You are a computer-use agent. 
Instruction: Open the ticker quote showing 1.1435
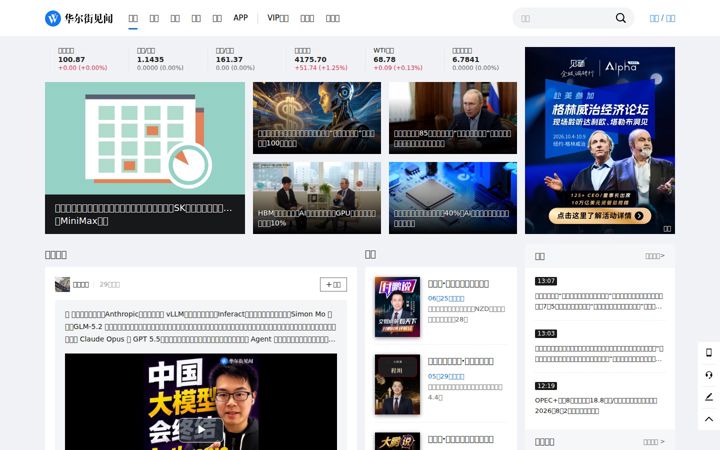pos(160,59)
